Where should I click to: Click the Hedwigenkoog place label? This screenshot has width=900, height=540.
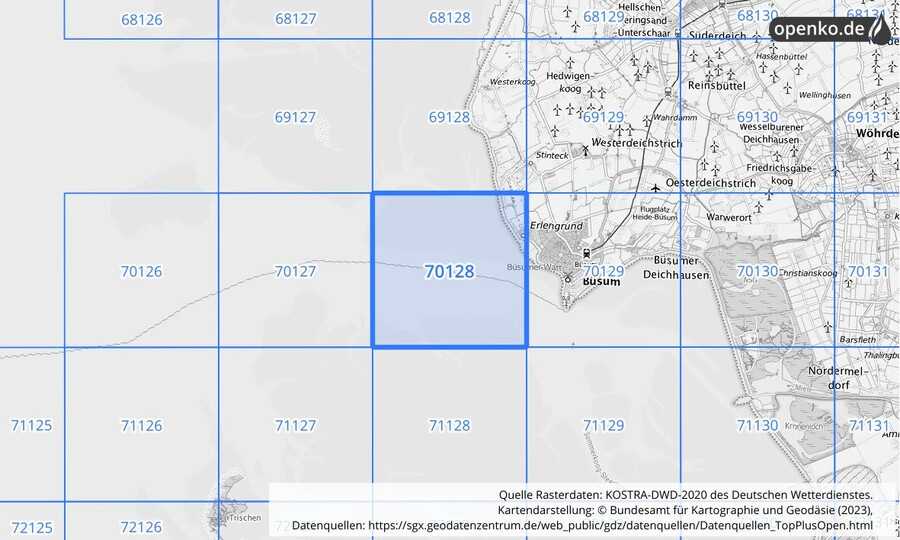click(x=568, y=82)
